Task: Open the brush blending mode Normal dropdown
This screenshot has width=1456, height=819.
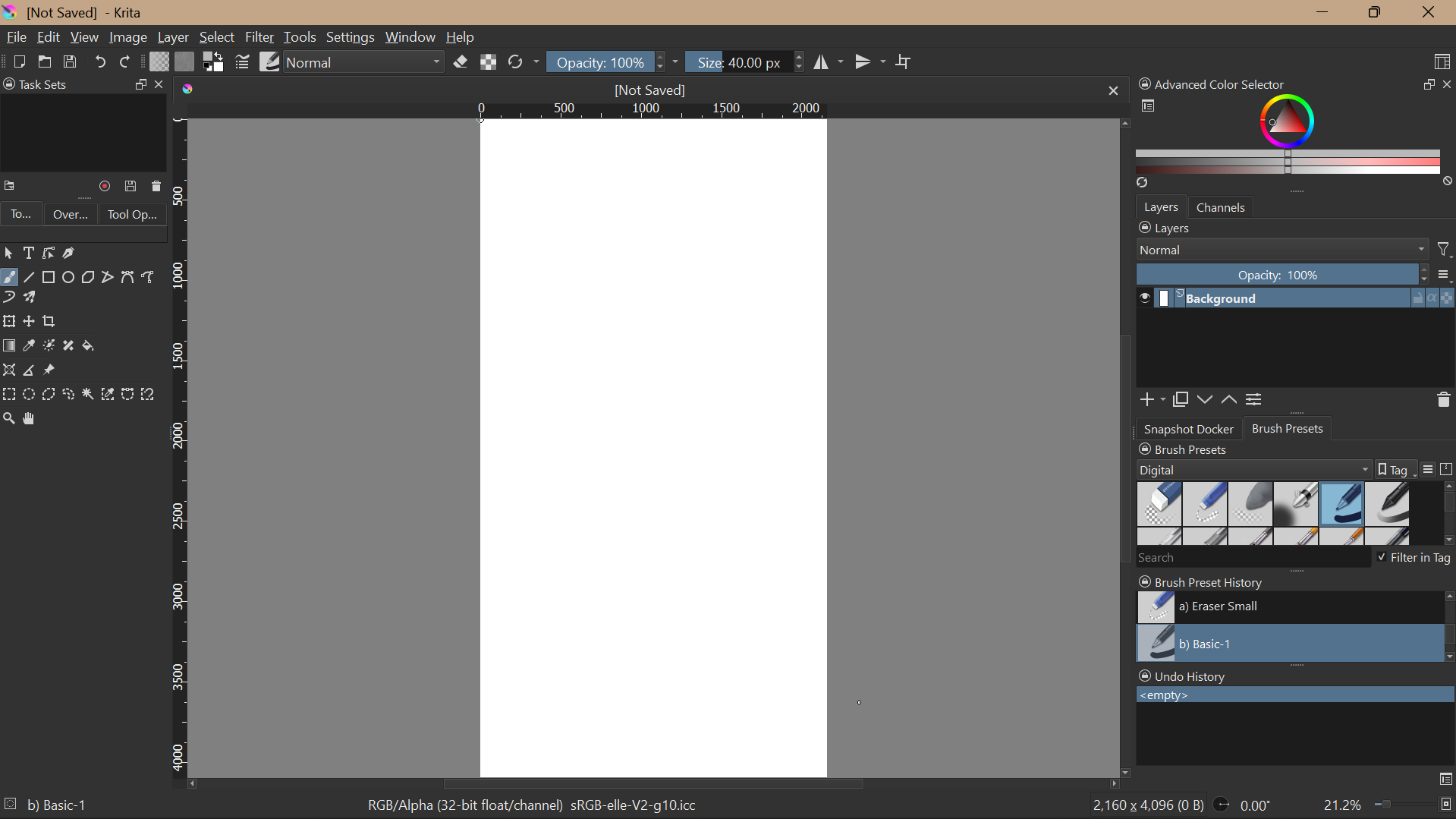Action: tap(364, 62)
